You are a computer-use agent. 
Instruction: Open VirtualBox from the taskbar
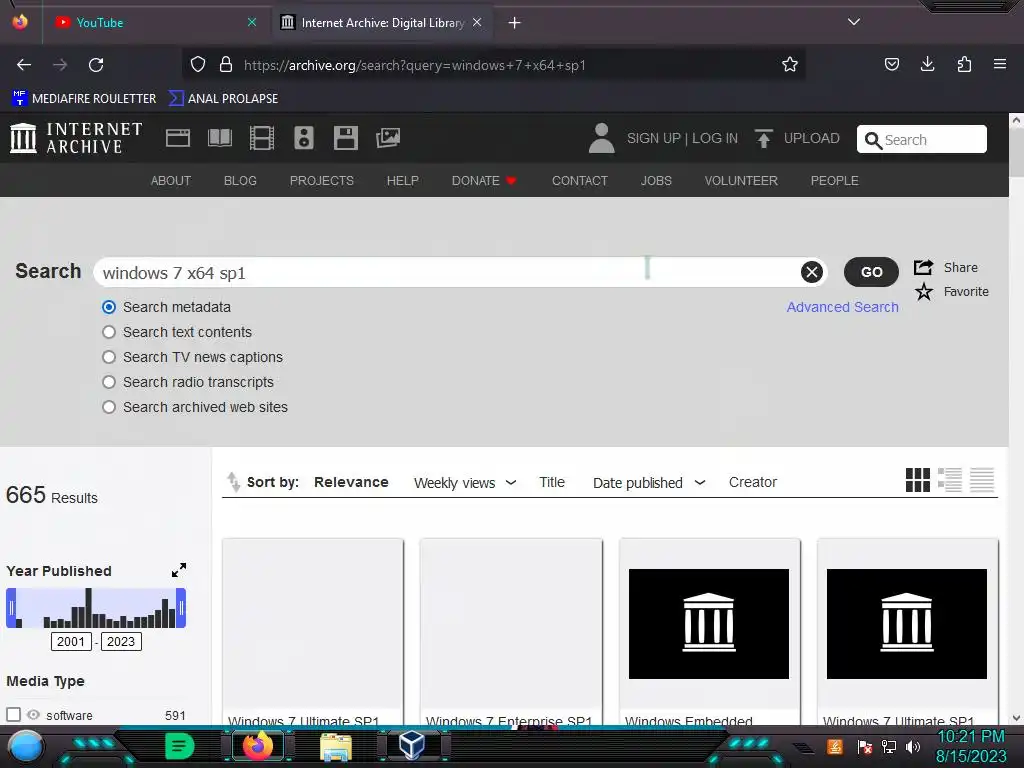point(412,745)
